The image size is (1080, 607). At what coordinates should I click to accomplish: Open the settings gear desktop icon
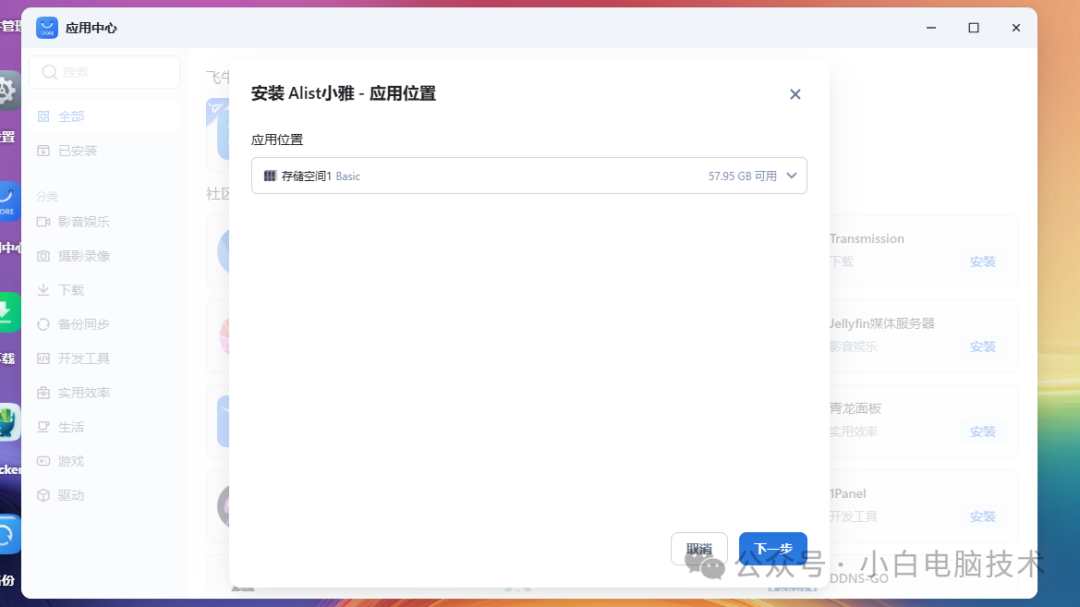(x=8, y=90)
